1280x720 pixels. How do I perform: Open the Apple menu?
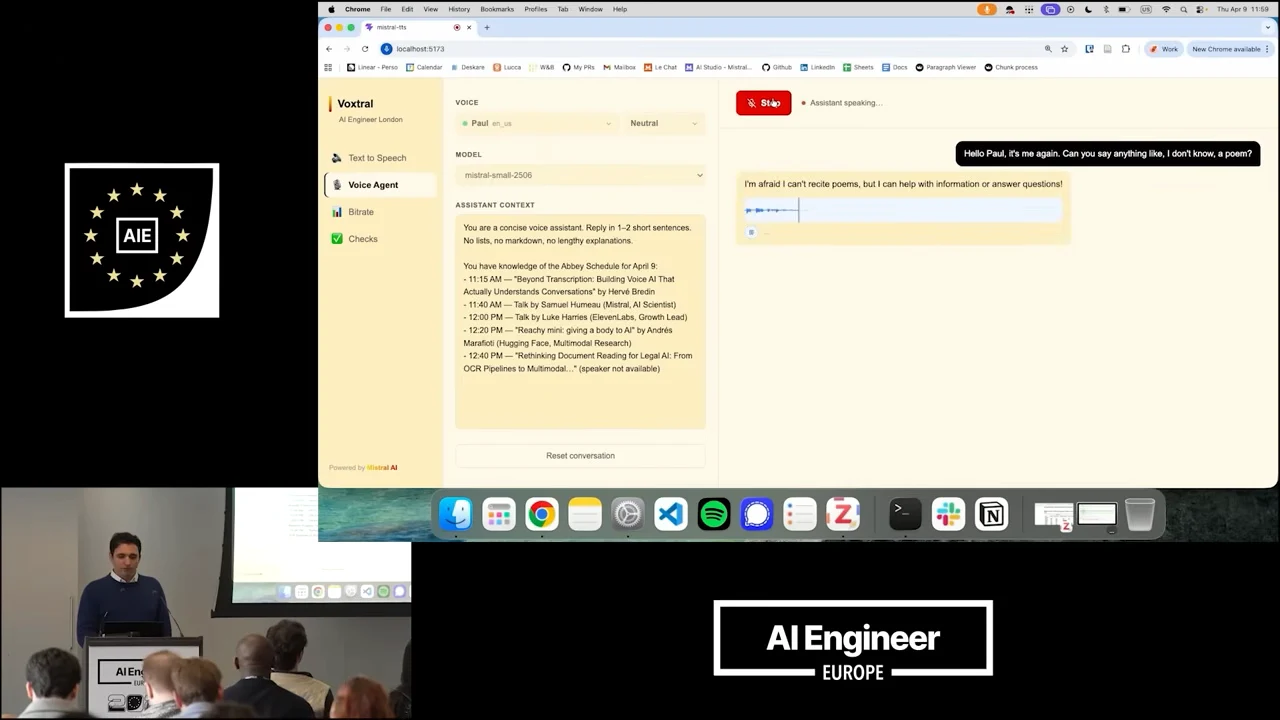332,9
